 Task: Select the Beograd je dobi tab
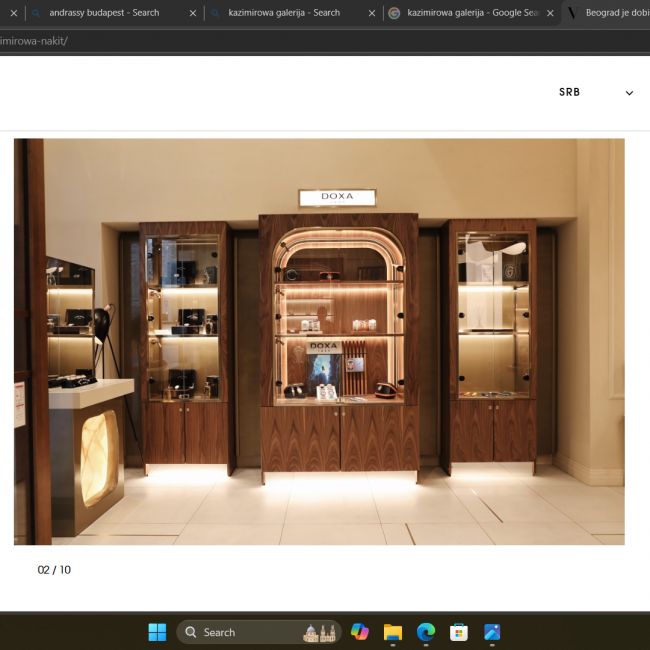tap(608, 13)
